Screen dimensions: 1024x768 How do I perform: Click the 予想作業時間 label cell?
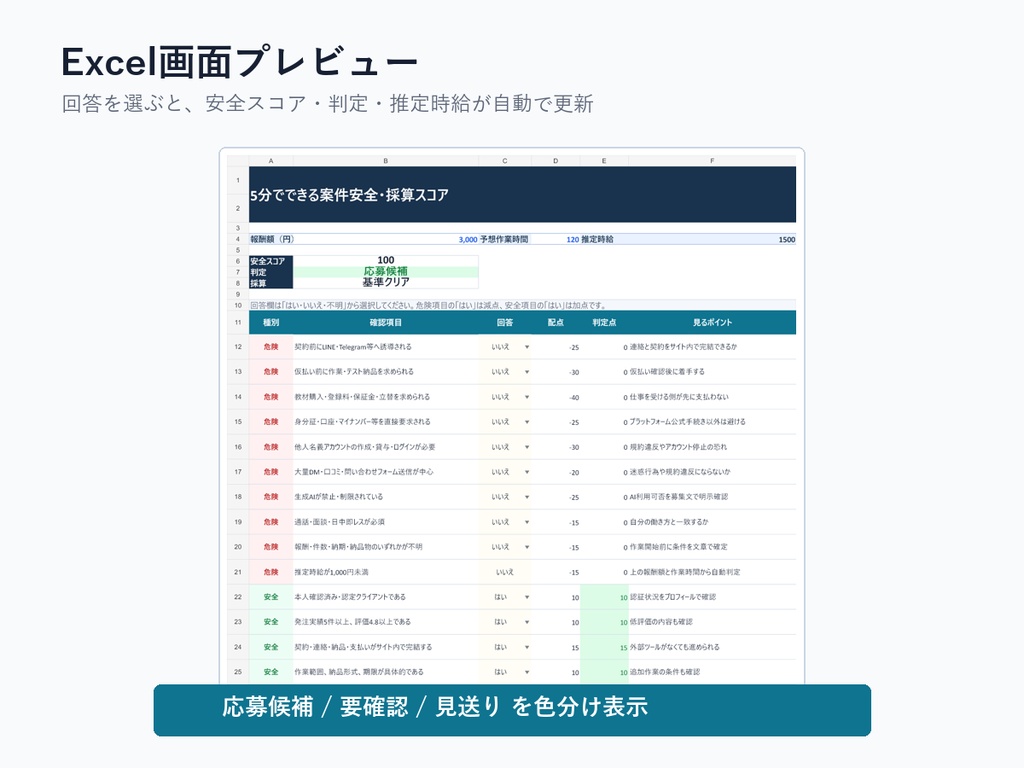pos(505,240)
